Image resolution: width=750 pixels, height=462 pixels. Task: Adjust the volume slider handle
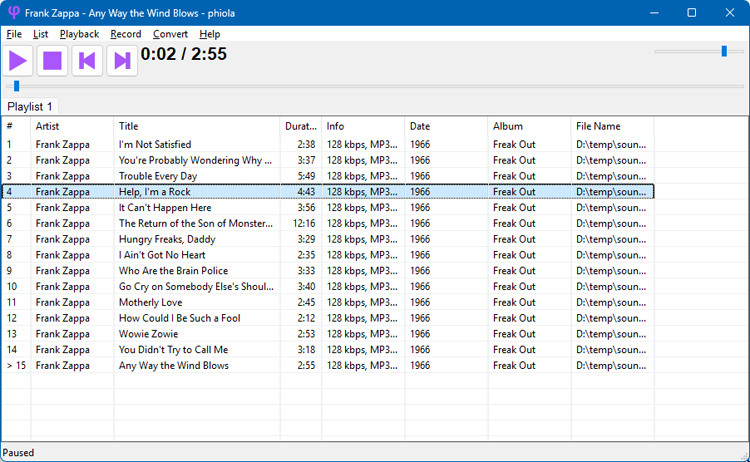point(724,51)
